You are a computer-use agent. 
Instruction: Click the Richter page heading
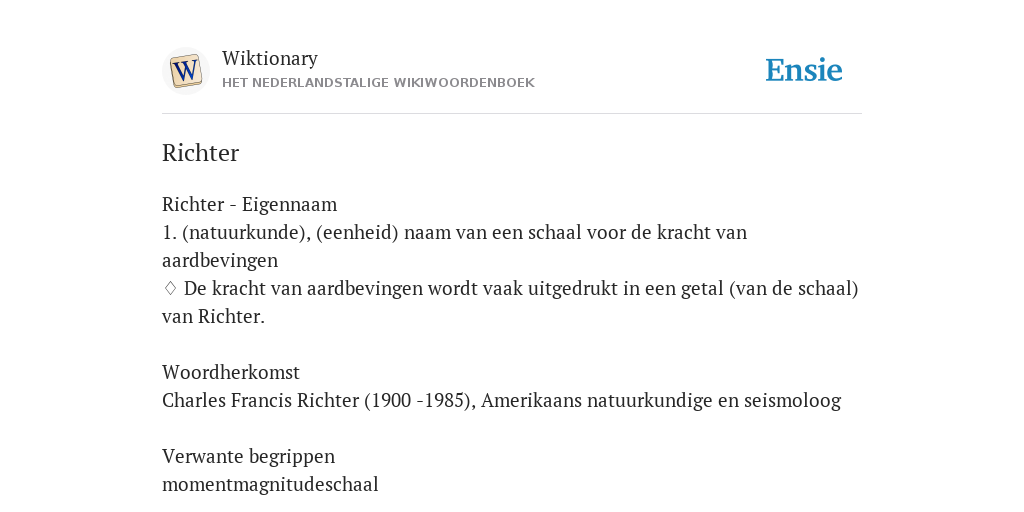(x=200, y=153)
